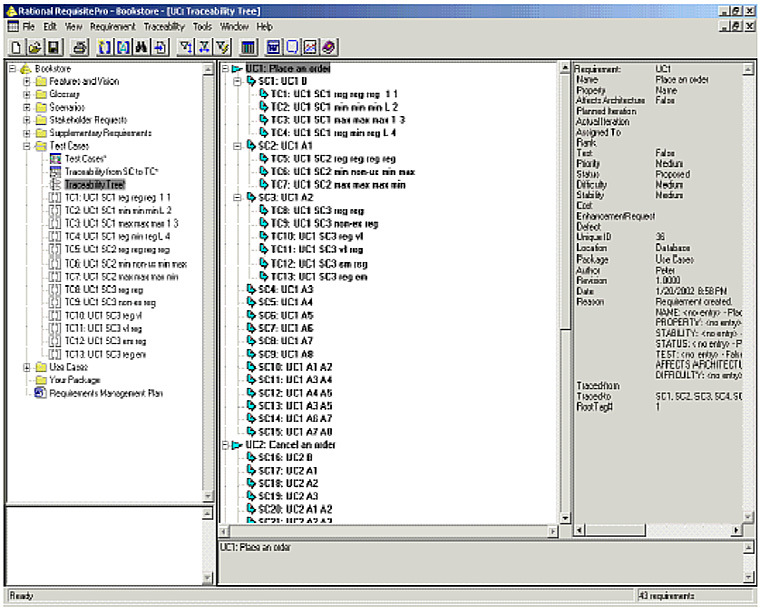Expand the Scenarios folder
The height and width of the screenshot is (610, 760).
27,107
